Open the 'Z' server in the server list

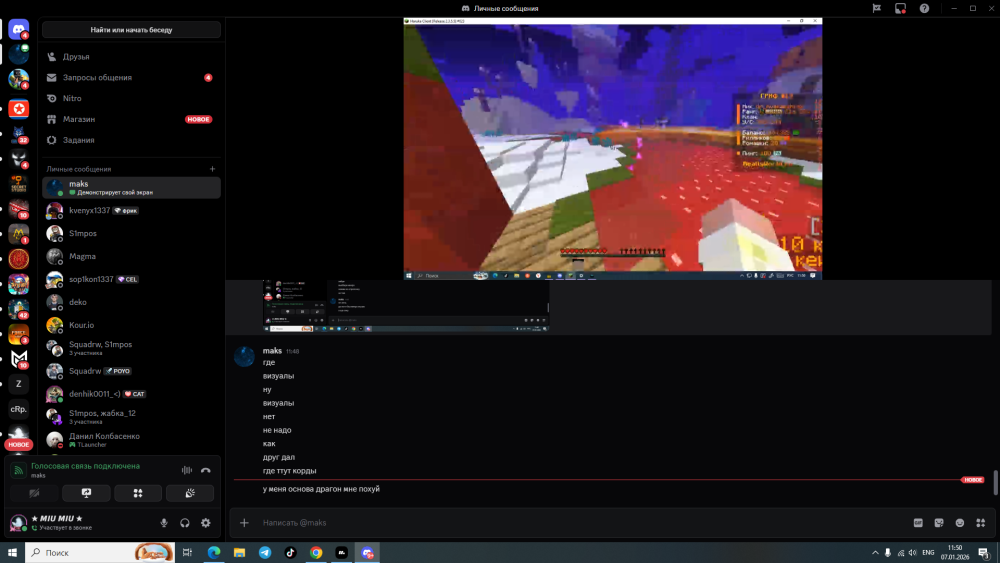(x=18, y=384)
